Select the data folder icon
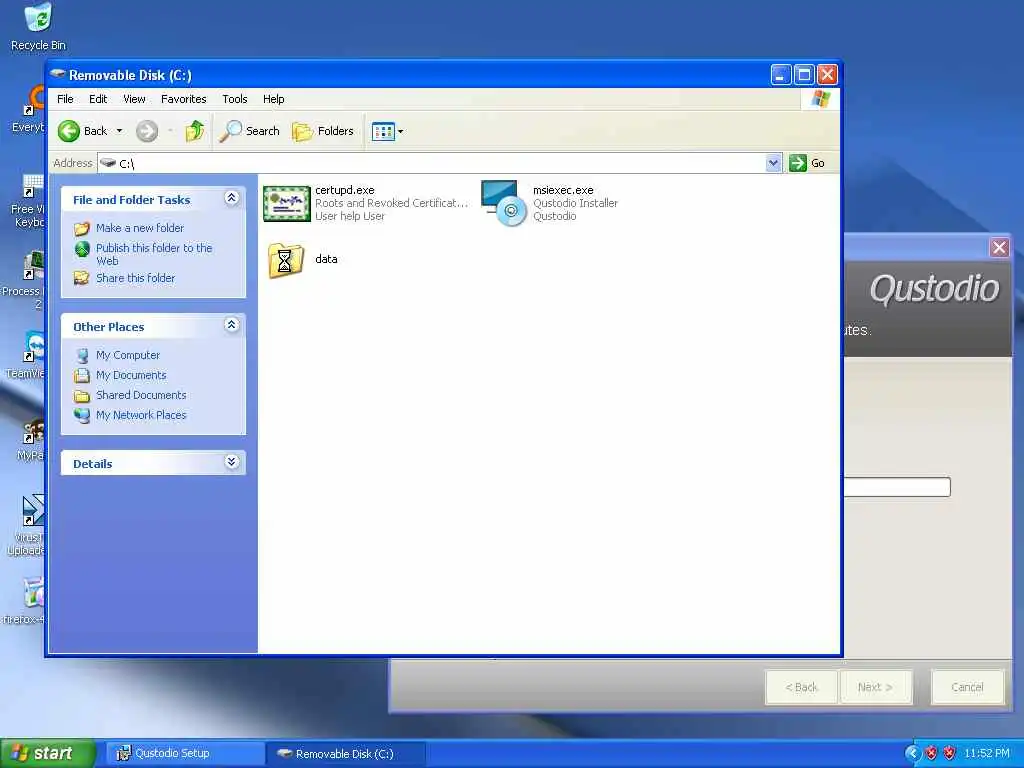Viewport: 1024px width, 768px height. point(286,261)
